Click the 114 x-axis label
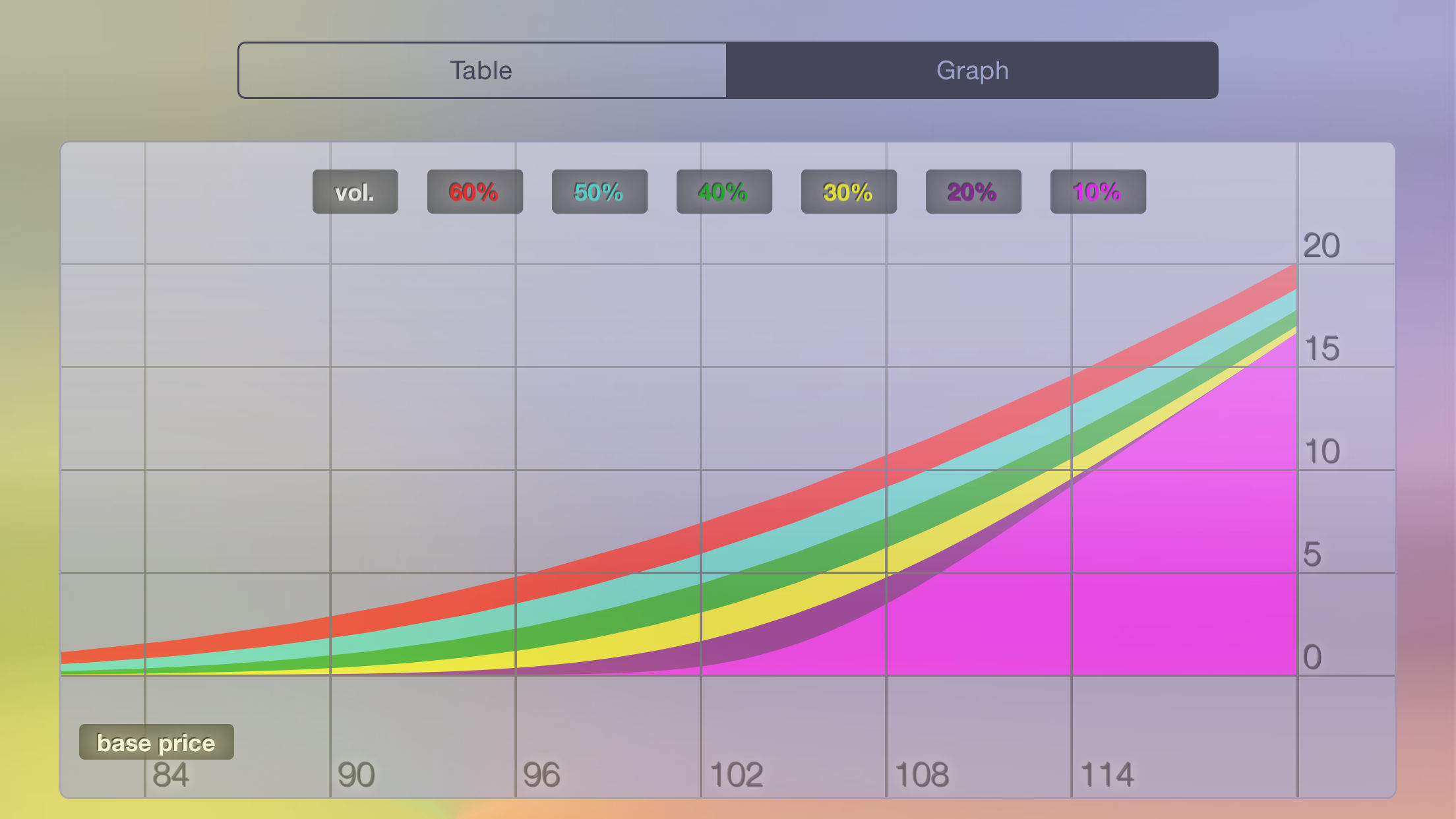The height and width of the screenshot is (819, 1456). pyautogui.click(x=1107, y=775)
